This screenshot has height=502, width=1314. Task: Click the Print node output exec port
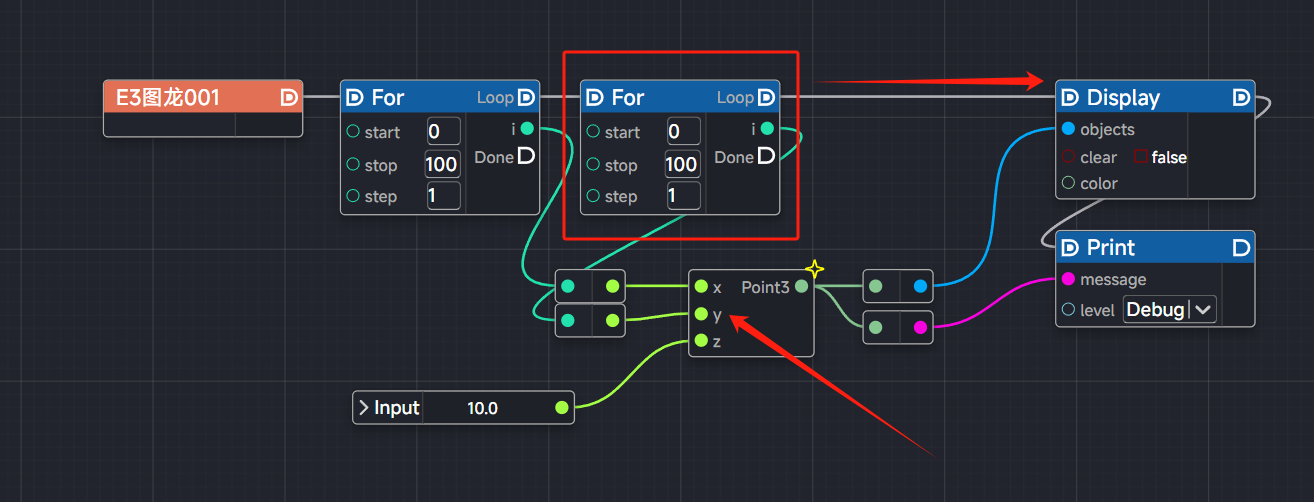tap(1241, 247)
